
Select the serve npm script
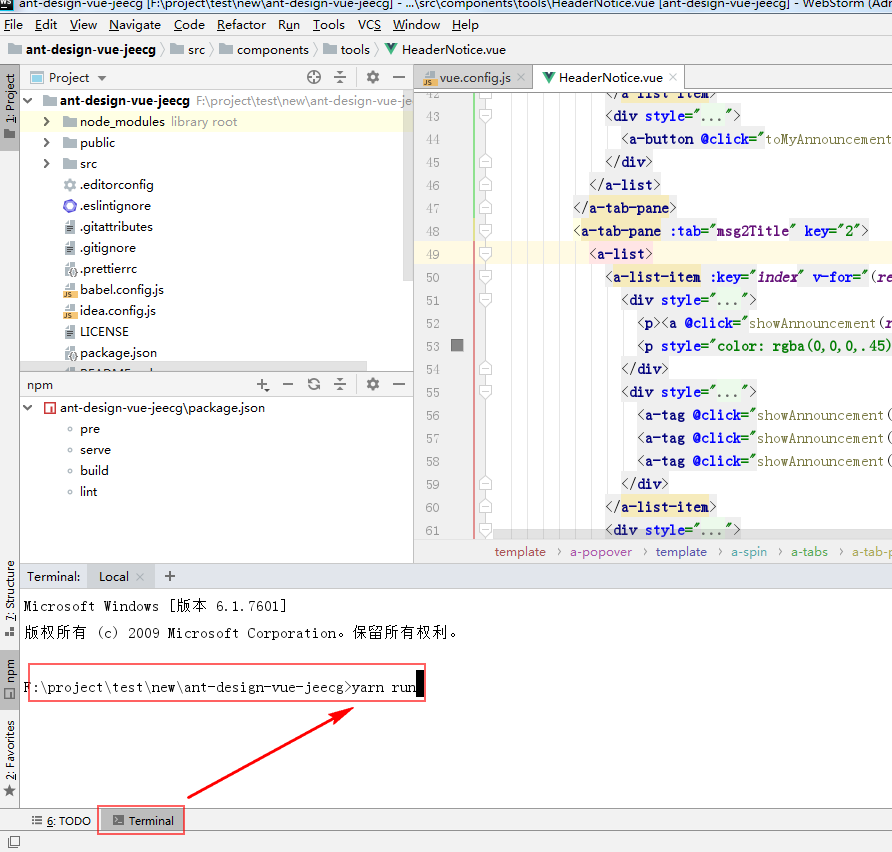tap(95, 449)
